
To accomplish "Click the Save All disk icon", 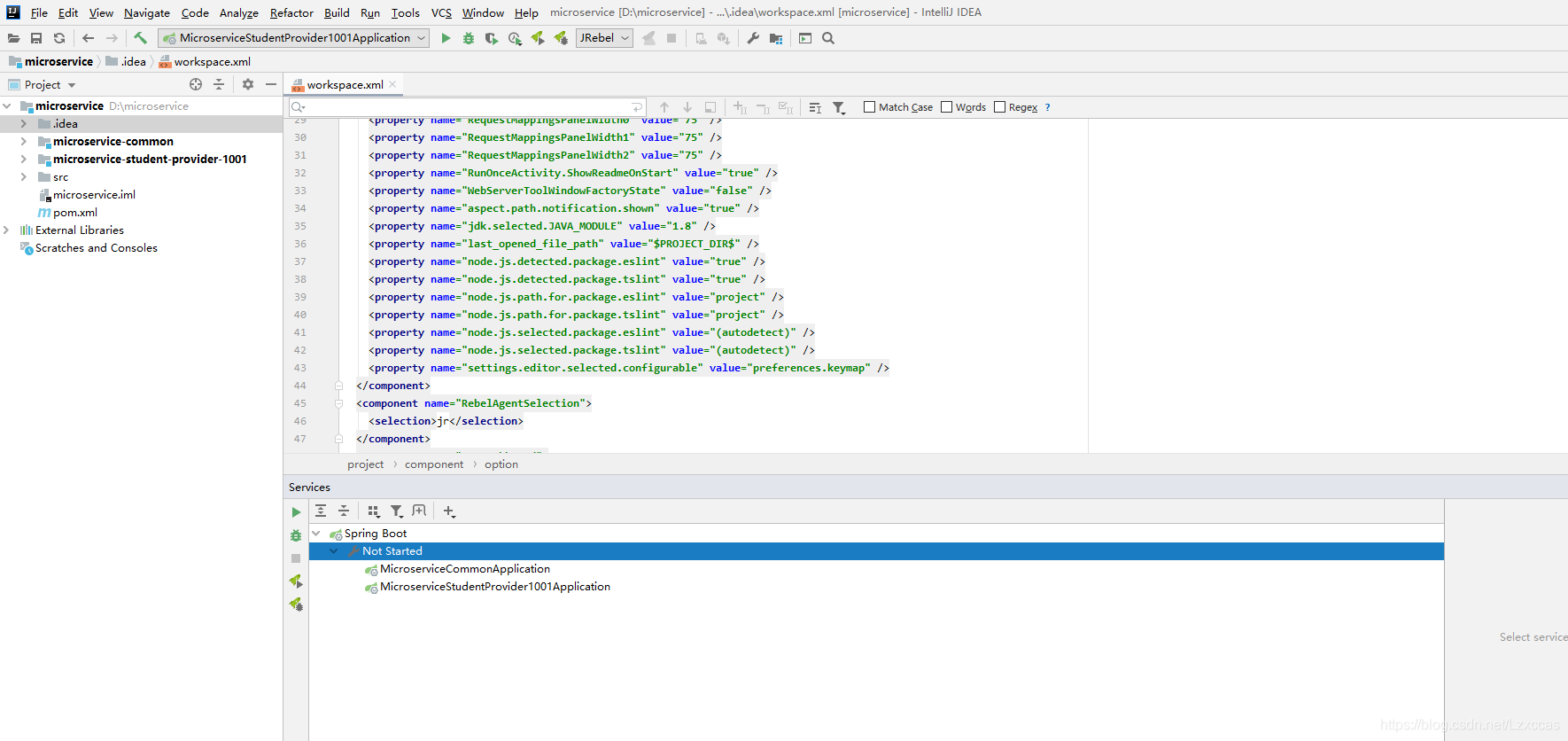I will point(36,38).
